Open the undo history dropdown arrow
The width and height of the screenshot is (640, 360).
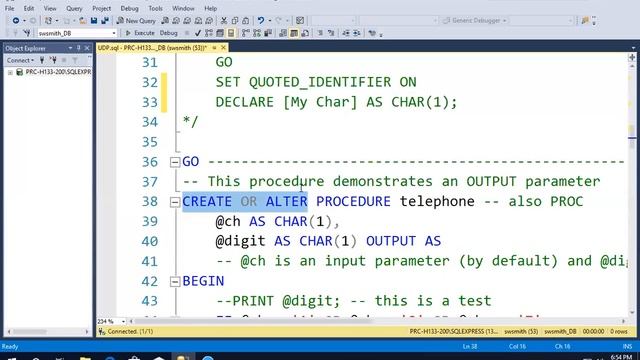pyautogui.click(x=270, y=20)
